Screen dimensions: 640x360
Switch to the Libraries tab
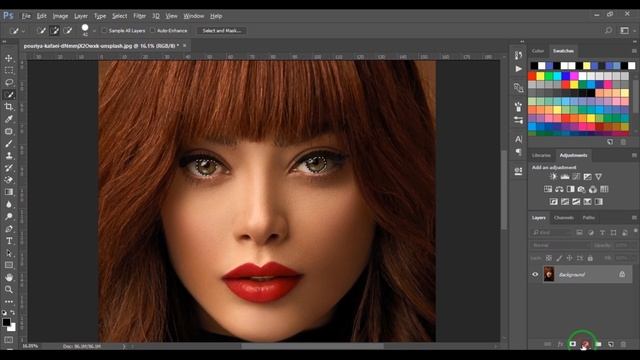click(541, 155)
